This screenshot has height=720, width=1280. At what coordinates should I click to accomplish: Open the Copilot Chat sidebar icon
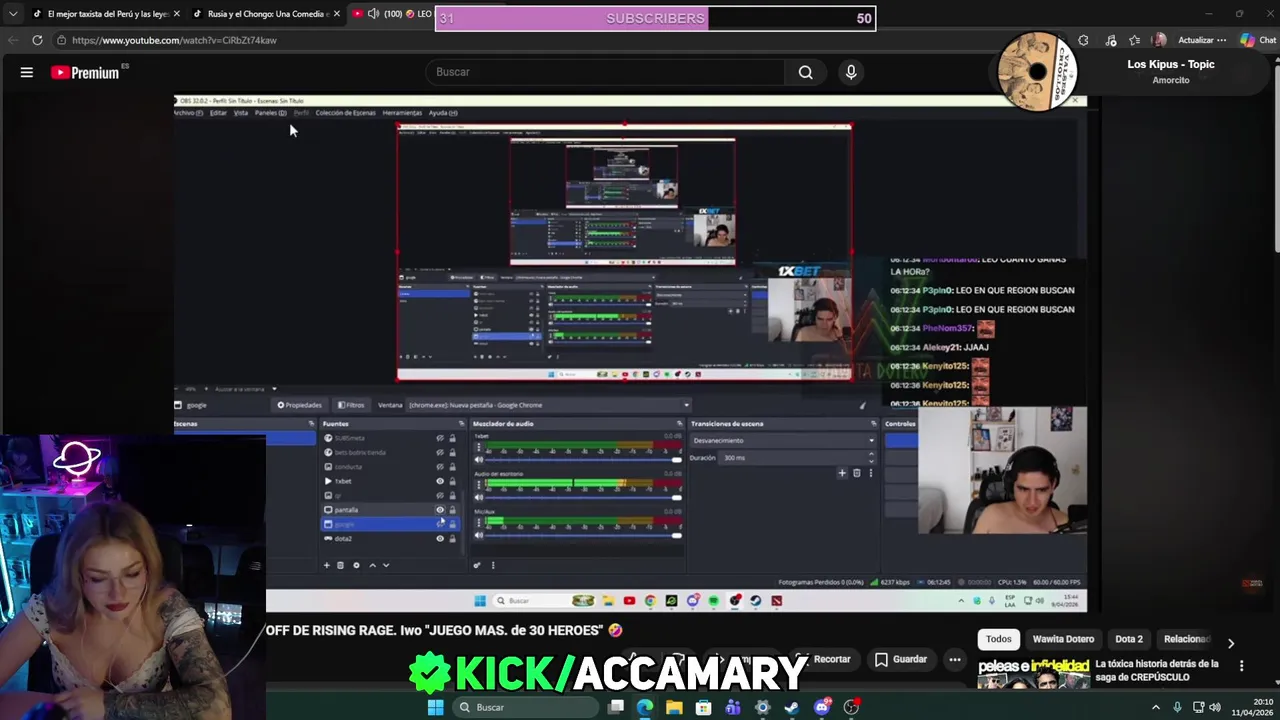(x=1258, y=40)
